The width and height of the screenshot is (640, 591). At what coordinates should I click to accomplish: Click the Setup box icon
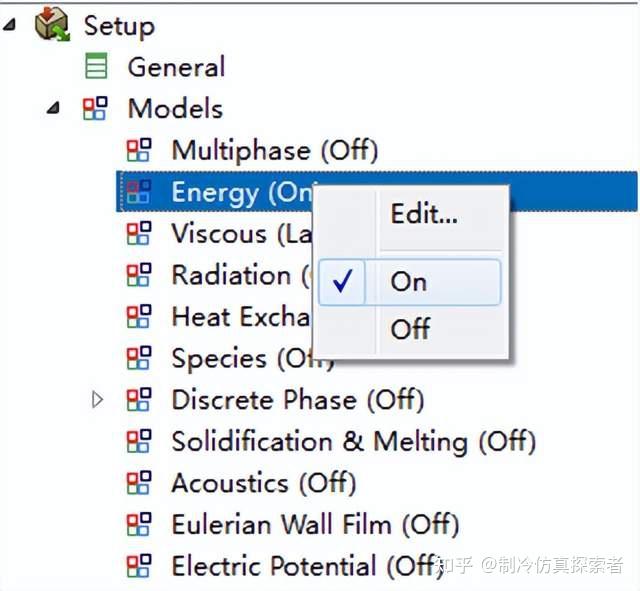[x=52, y=24]
